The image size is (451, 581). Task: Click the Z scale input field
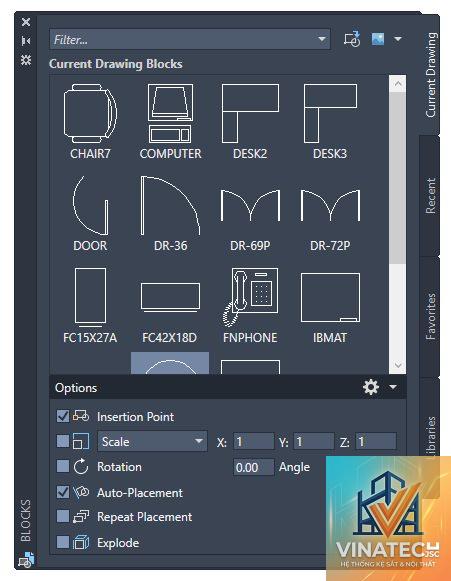pos(375,441)
